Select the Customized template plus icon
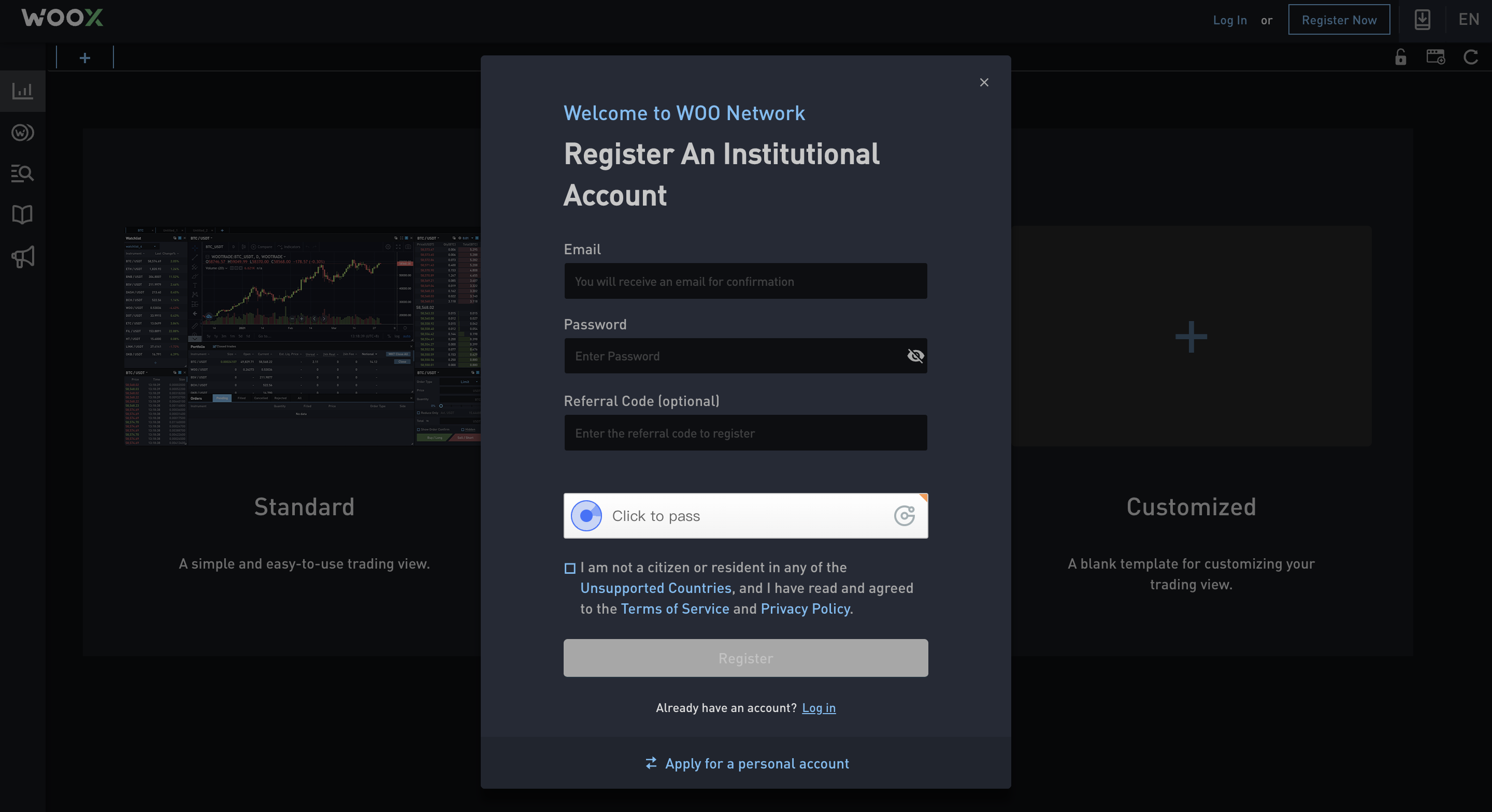Image resolution: width=1492 pixels, height=812 pixels. [x=1191, y=337]
